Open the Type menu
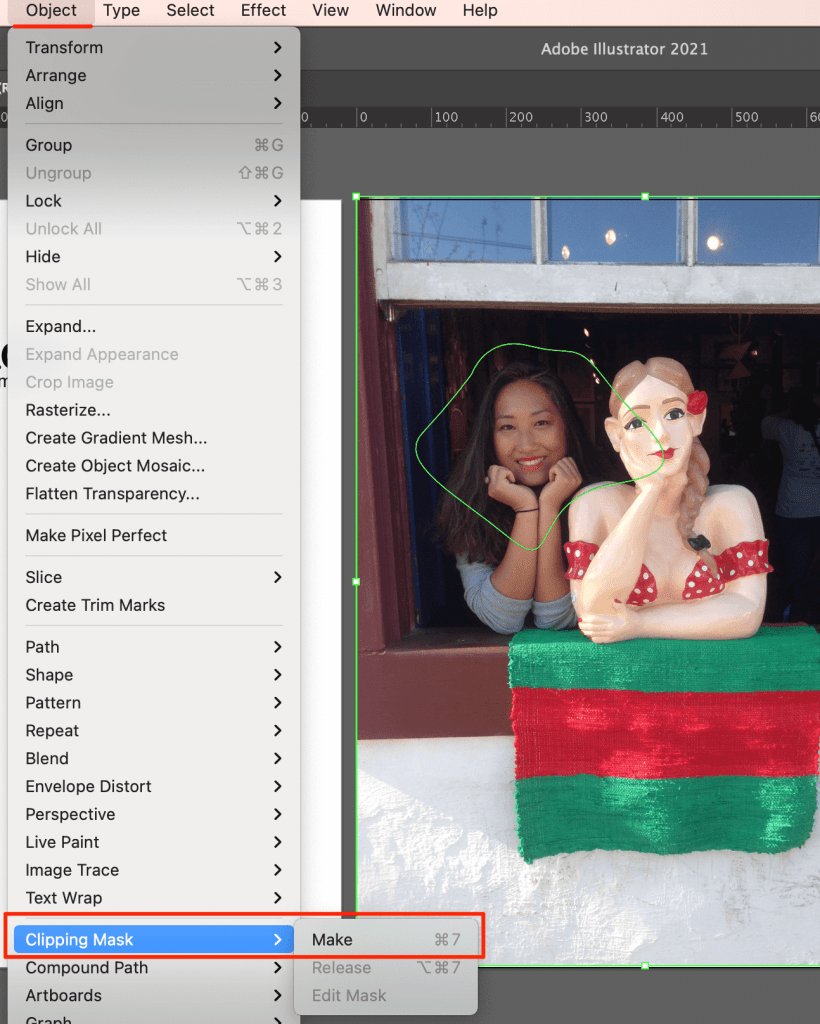820x1024 pixels. pos(121,11)
